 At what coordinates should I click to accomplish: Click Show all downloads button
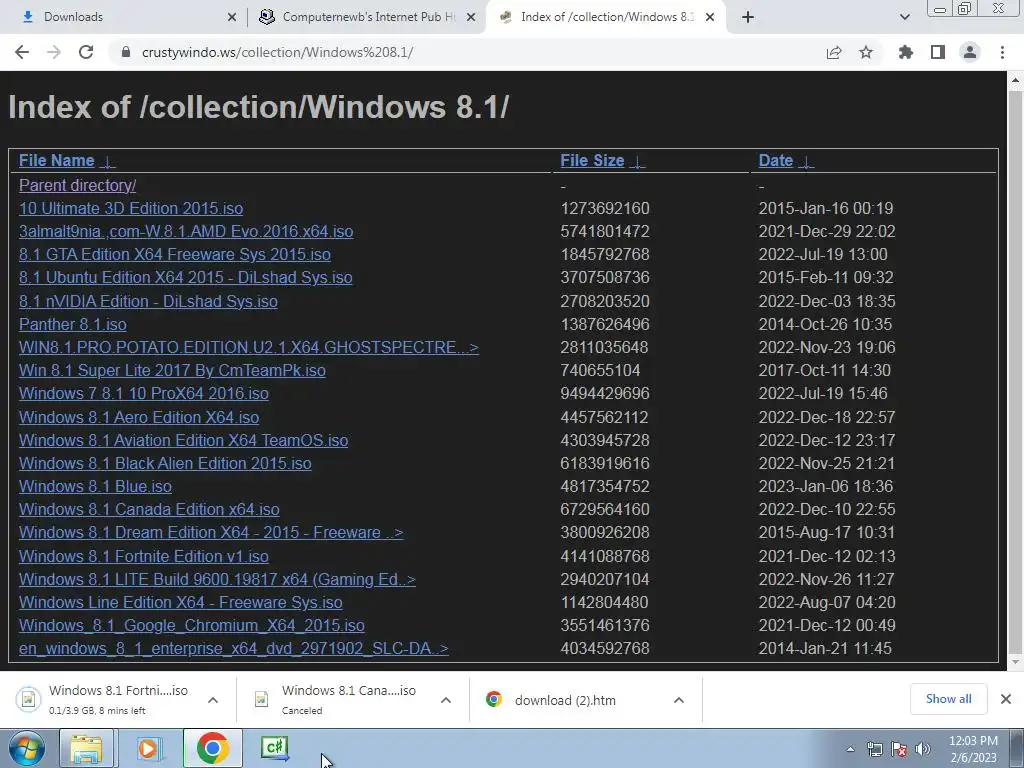(x=948, y=699)
